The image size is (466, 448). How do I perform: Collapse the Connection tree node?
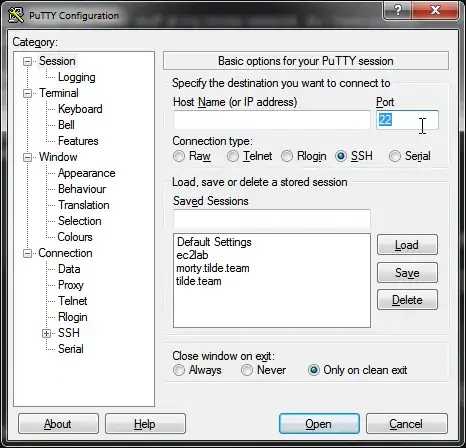coord(27,253)
